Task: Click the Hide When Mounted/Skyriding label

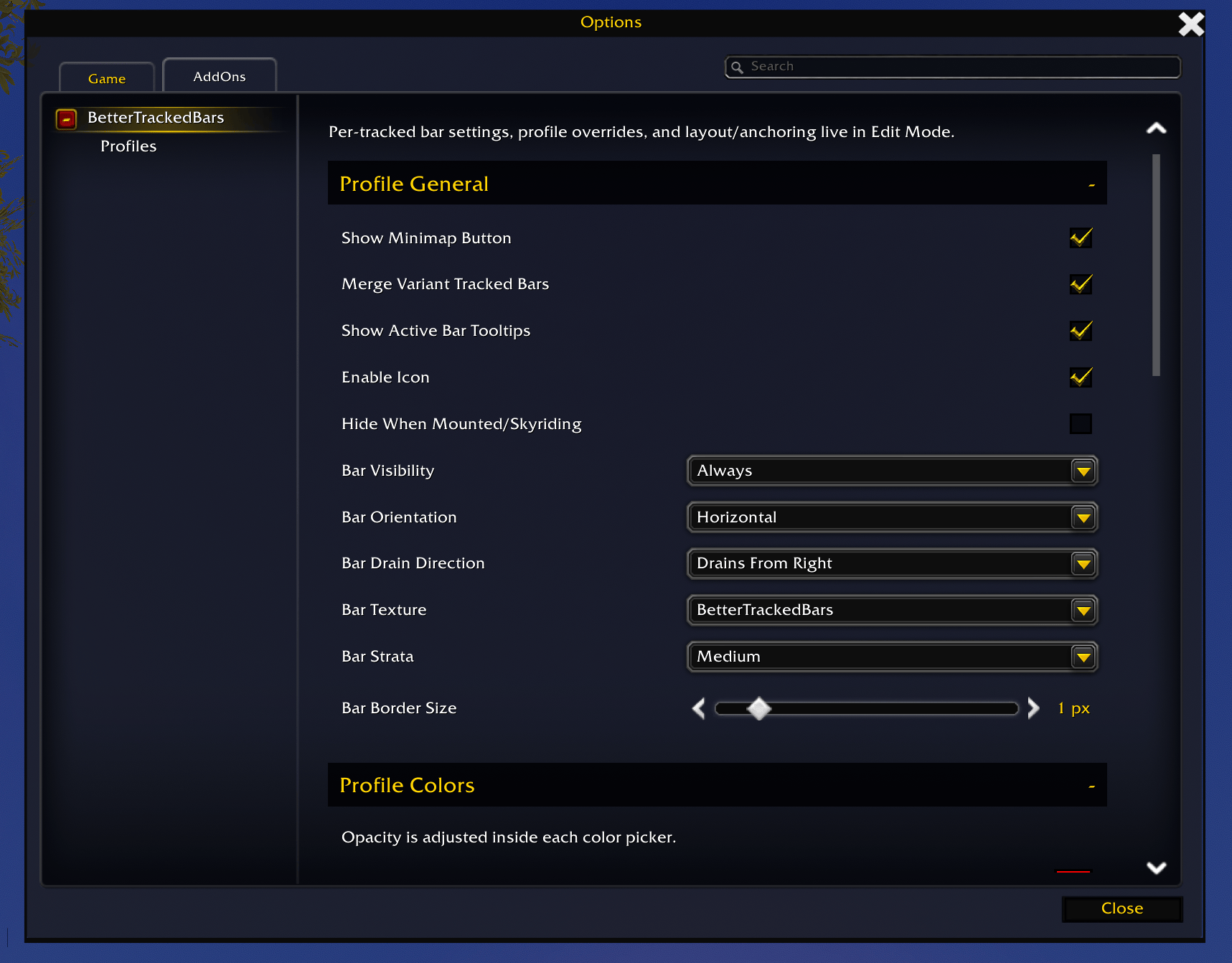Action: (x=461, y=424)
